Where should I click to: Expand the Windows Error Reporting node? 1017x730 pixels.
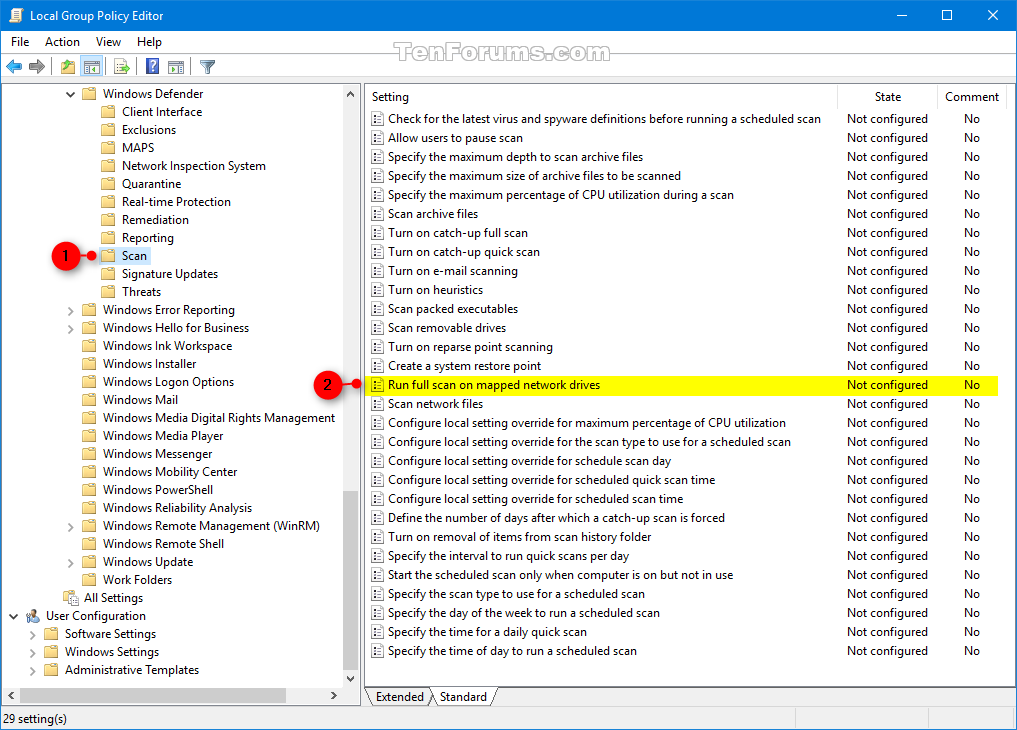point(70,311)
